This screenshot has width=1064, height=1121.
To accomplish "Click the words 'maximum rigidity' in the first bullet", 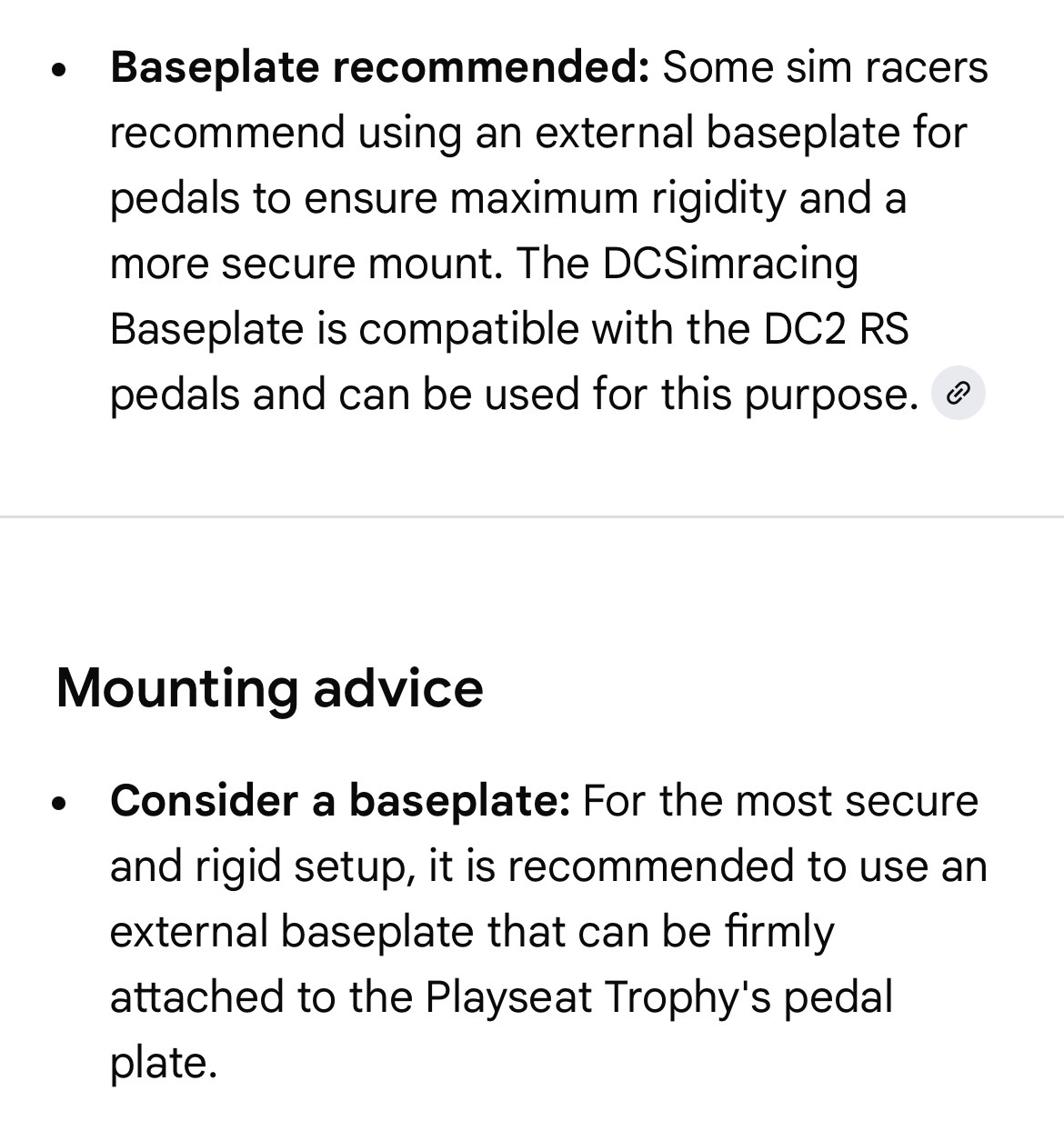I will click(x=617, y=198).
